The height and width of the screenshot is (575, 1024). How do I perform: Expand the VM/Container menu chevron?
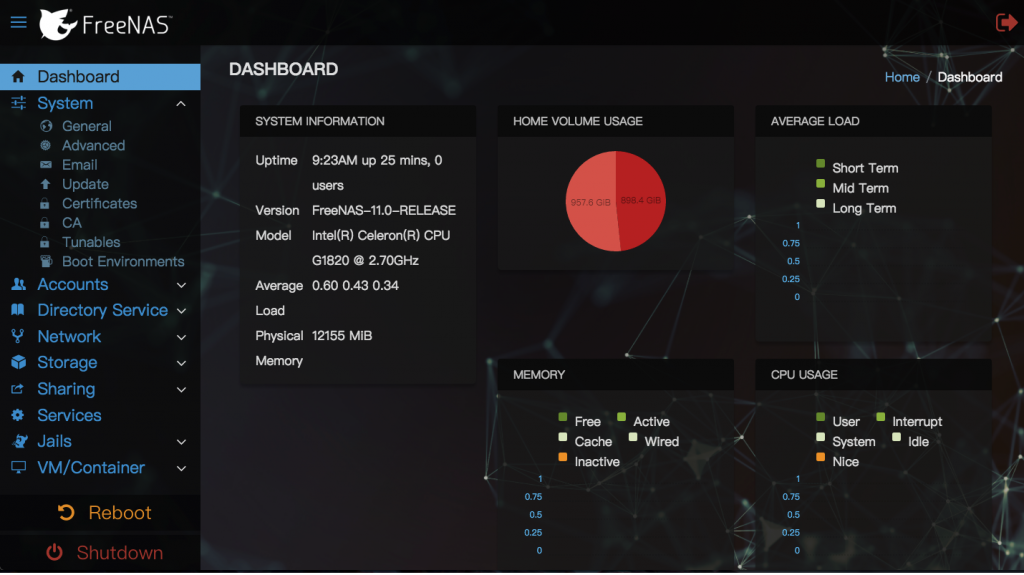click(181, 468)
